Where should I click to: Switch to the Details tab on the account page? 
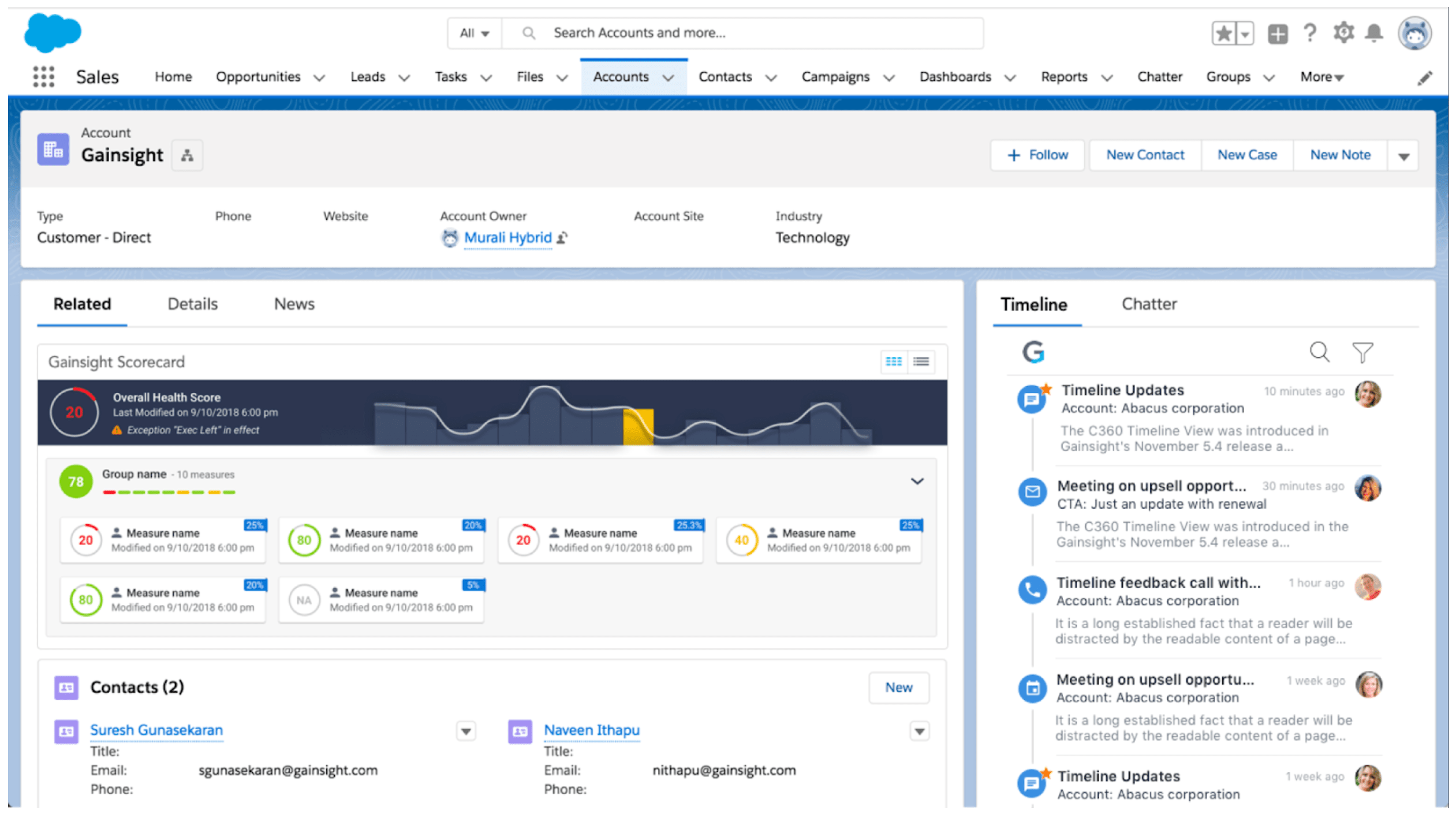(195, 304)
